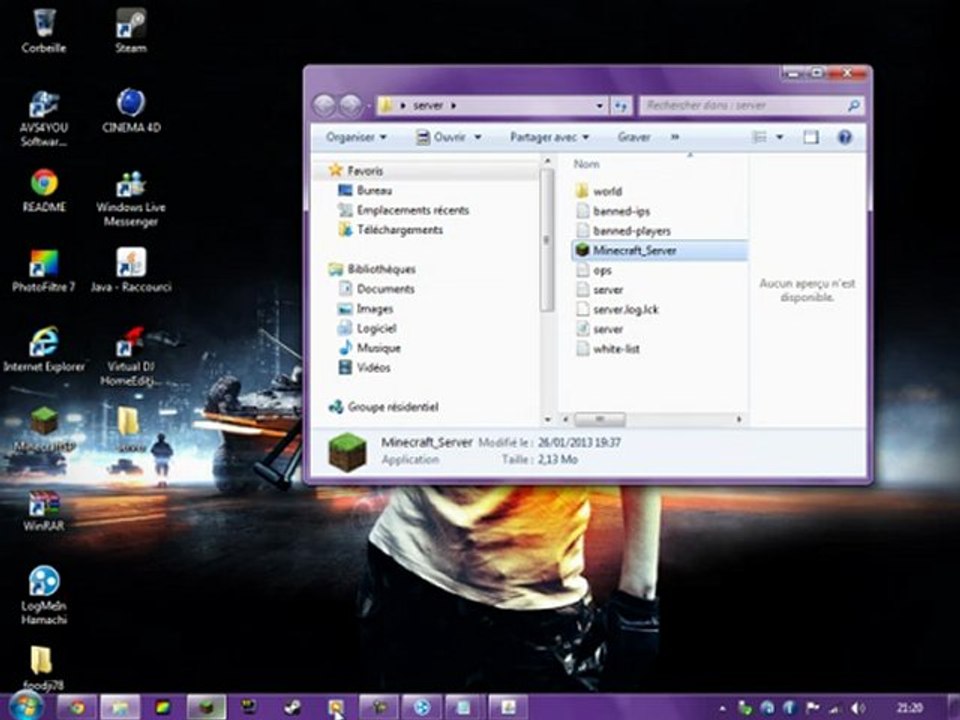Screen dimensions: 960x720
Task: Open the WinRAR desktop shortcut
Action: click(43, 509)
